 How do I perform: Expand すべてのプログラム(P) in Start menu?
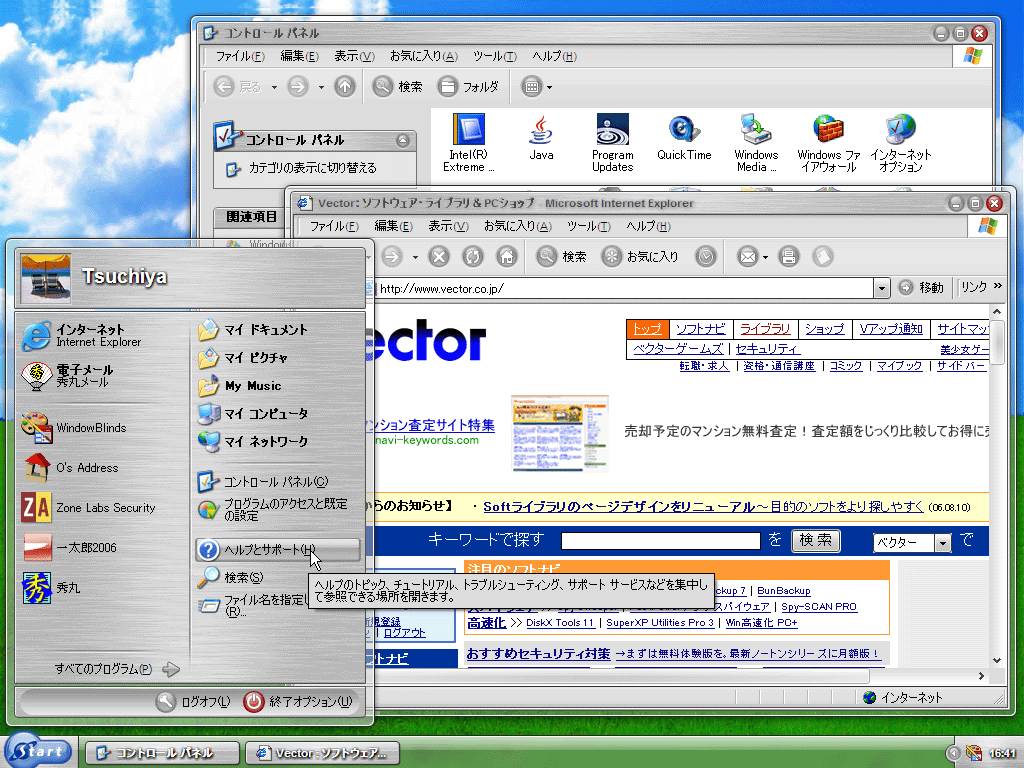pos(116,669)
